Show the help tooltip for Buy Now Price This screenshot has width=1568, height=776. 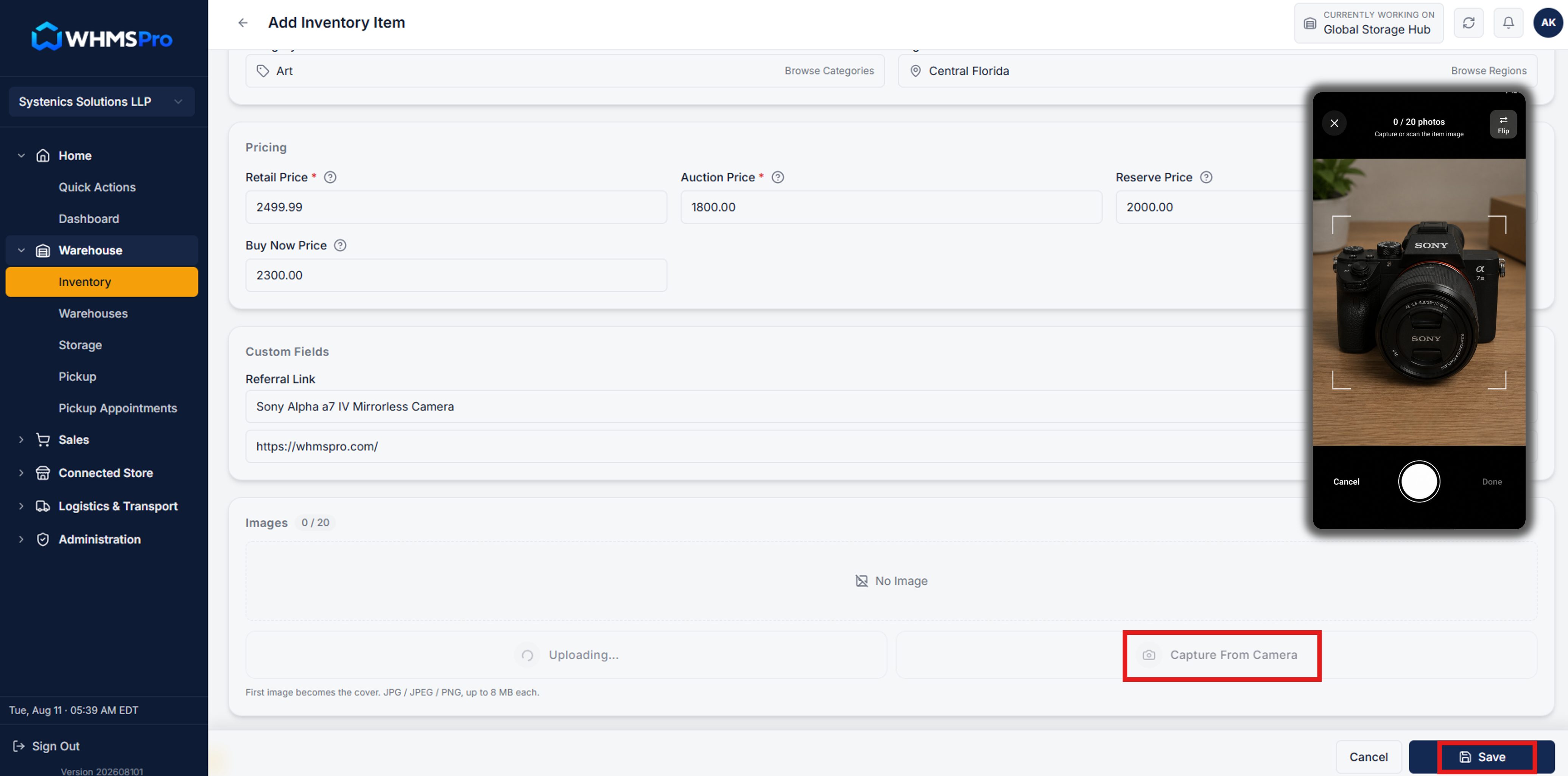pyautogui.click(x=340, y=245)
